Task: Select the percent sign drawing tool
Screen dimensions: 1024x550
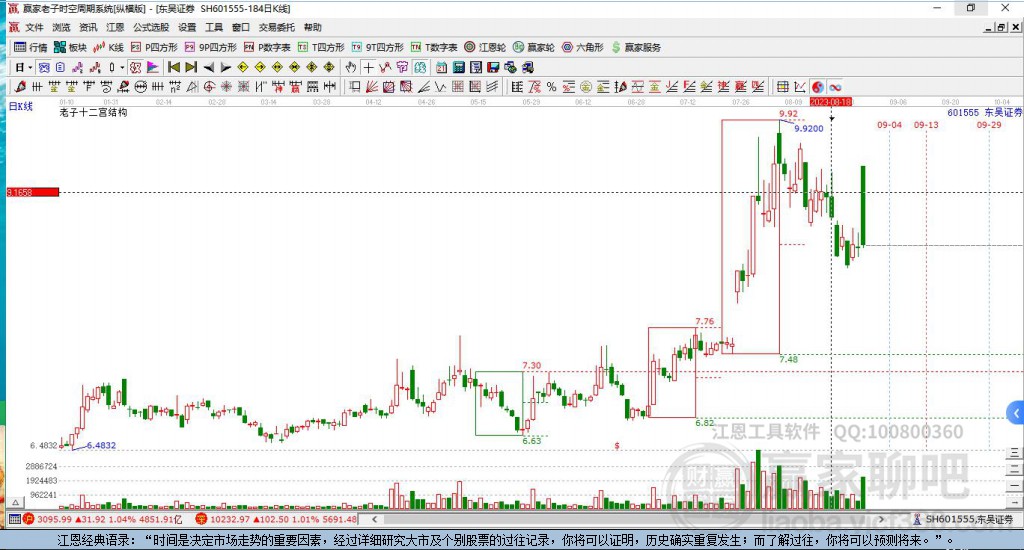Action: click(x=552, y=87)
